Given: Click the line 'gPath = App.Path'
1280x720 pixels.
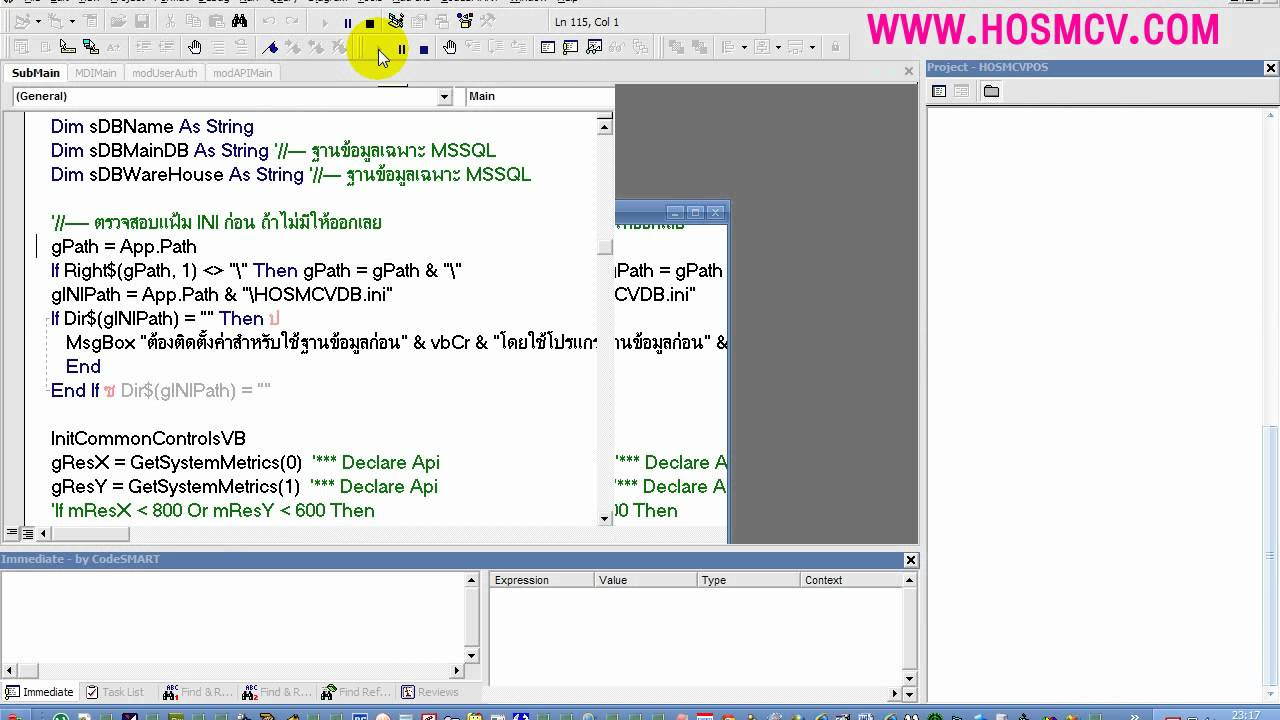Looking at the screenshot, I should (x=124, y=246).
